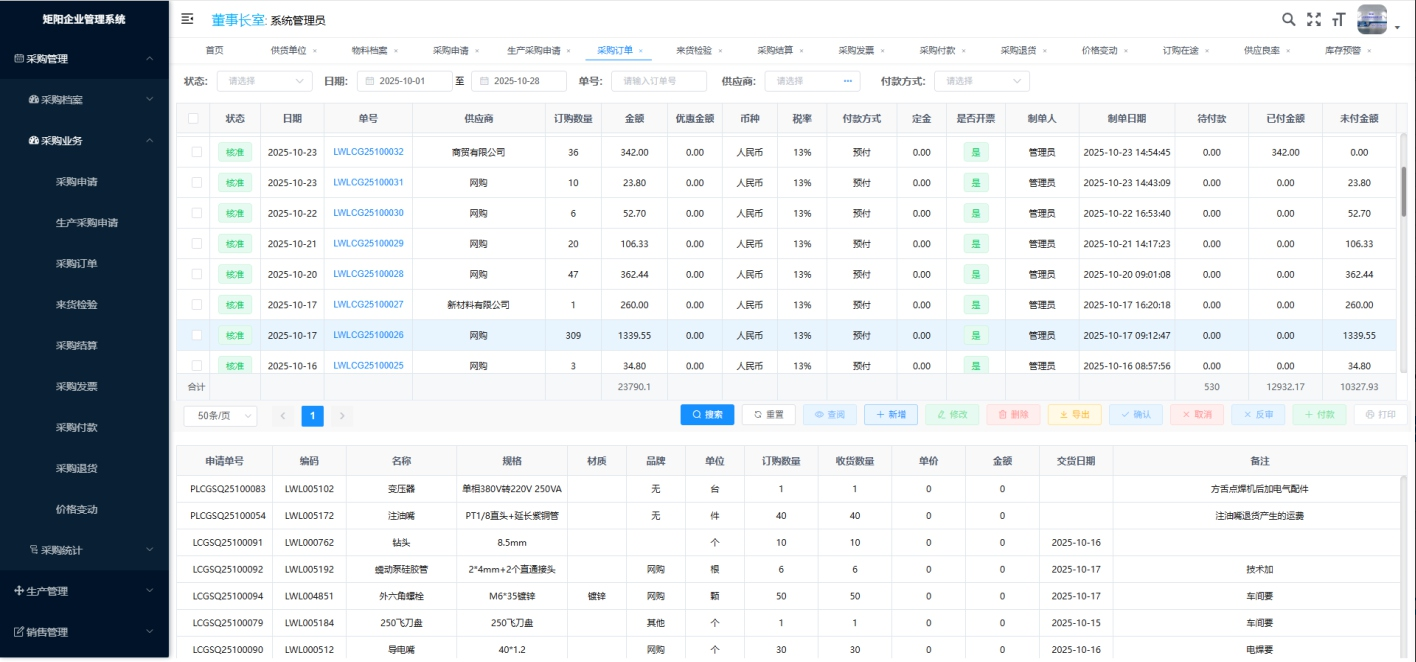1416x662 pixels.
Task: Check the box for order LWLCG25100032
Action: [197, 152]
